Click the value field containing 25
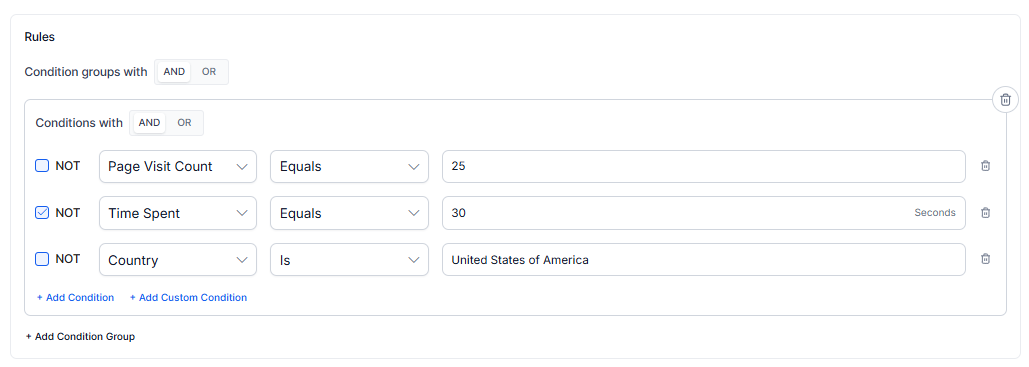Image resolution: width=1029 pixels, height=367 pixels. pos(704,167)
